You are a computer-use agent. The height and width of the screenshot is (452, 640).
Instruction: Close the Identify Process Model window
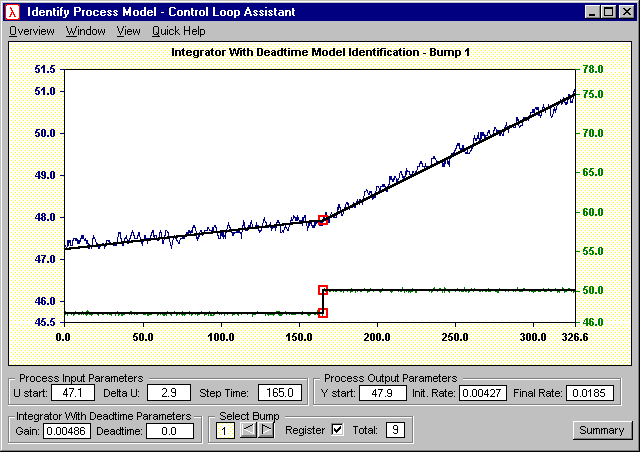[x=627, y=12]
